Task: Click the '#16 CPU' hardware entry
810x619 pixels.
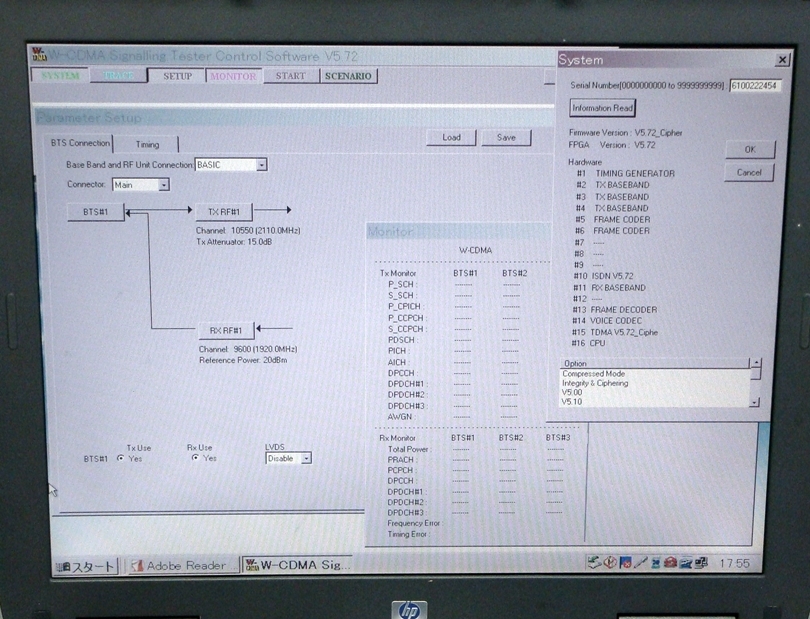Action: coord(588,343)
